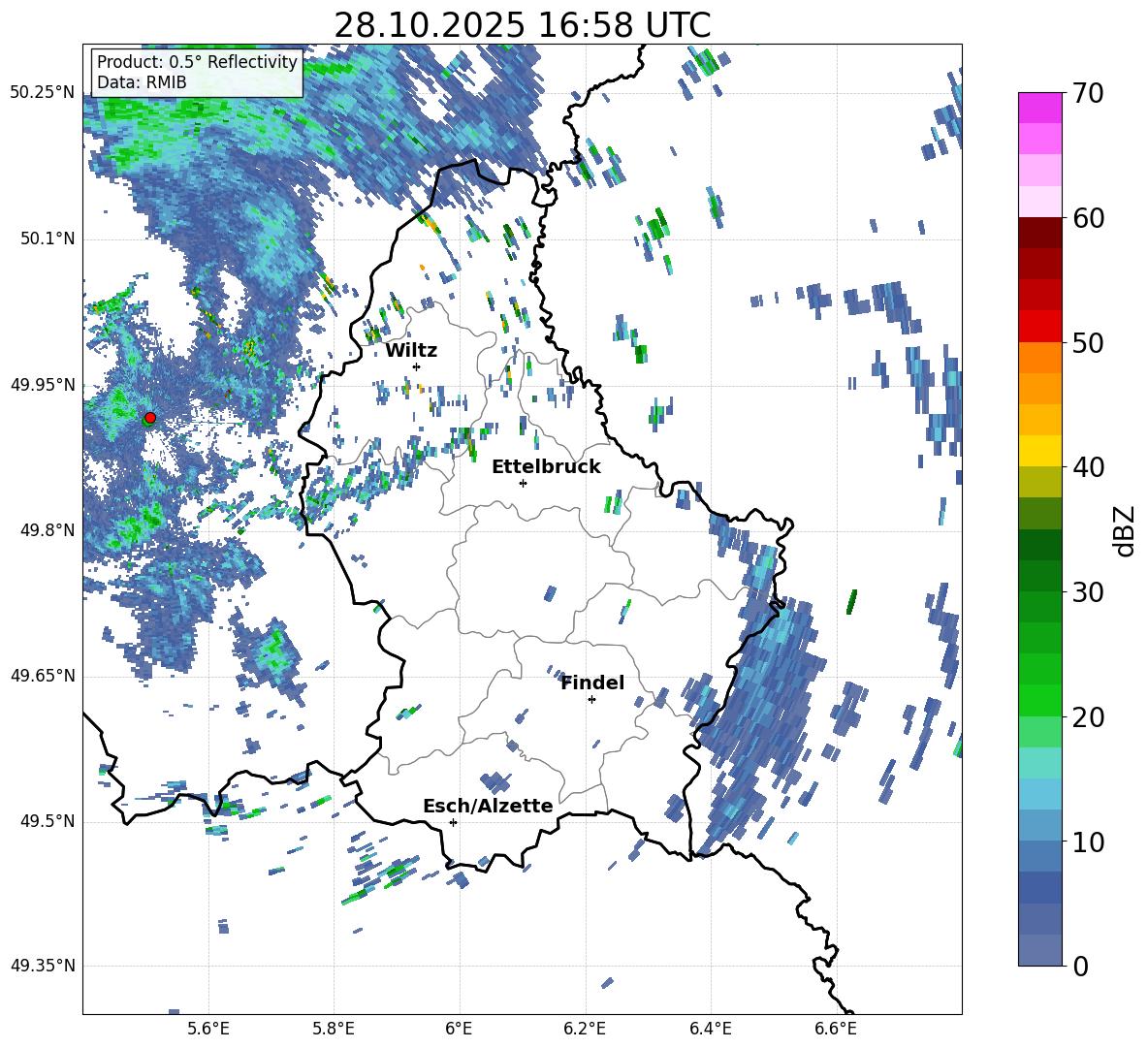
Task: Click the cross marker below Ettelbruck
Action: (x=523, y=483)
